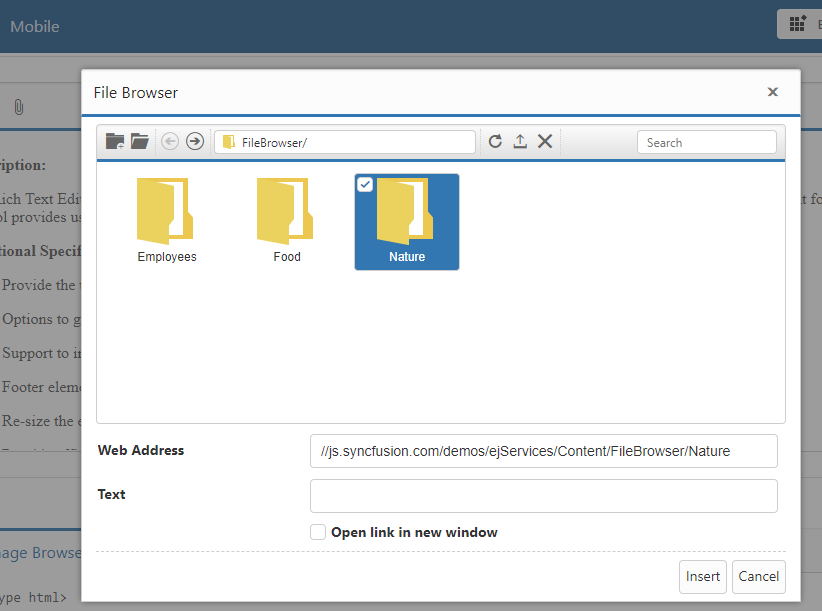Click the back navigation arrow
This screenshot has height=611, width=822.
[x=170, y=141]
